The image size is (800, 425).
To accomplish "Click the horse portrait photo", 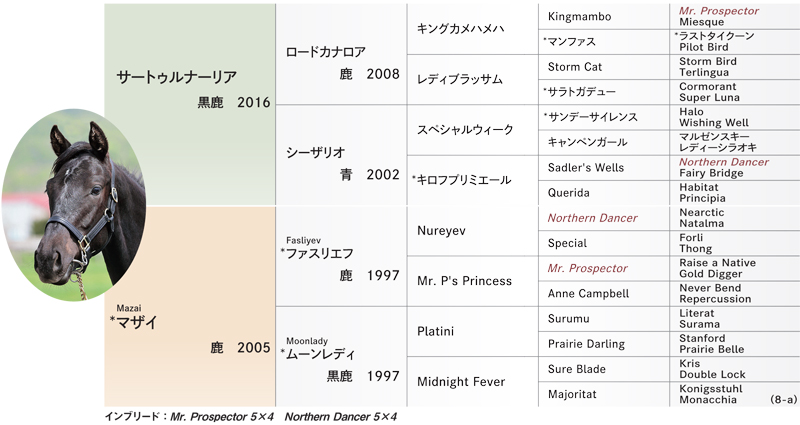I will coord(74,205).
